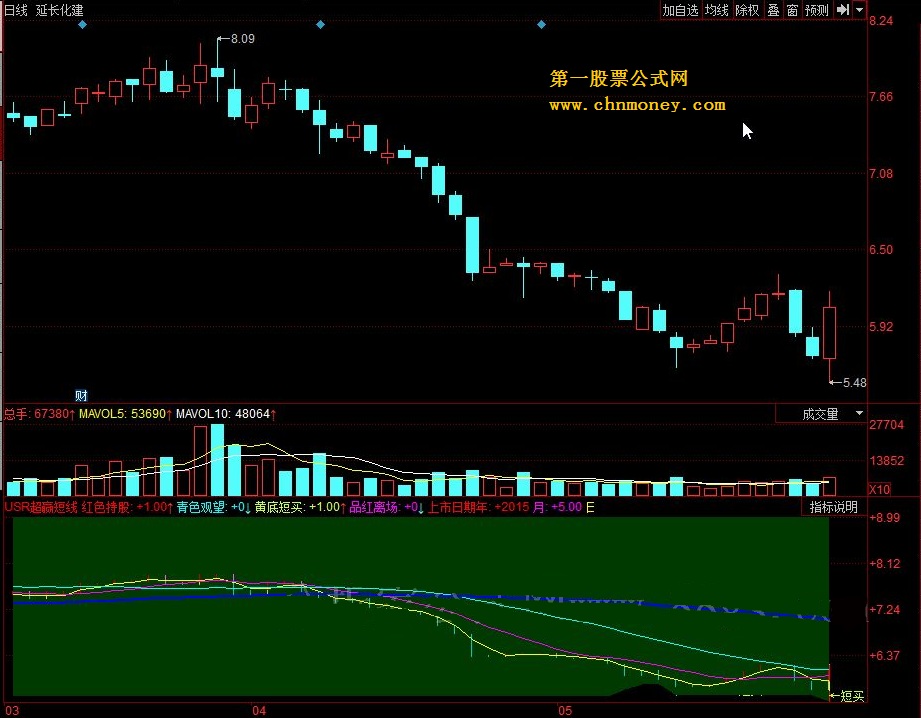The height and width of the screenshot is (718, 921).
Task: Click the MAVOL10: 48064 value
Action: (226, 414)
